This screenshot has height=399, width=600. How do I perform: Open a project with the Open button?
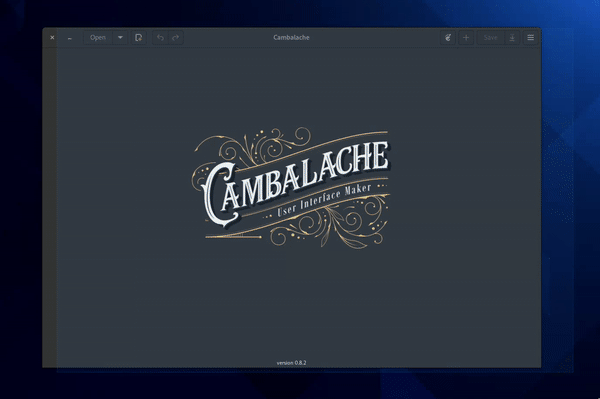point(98,37)
